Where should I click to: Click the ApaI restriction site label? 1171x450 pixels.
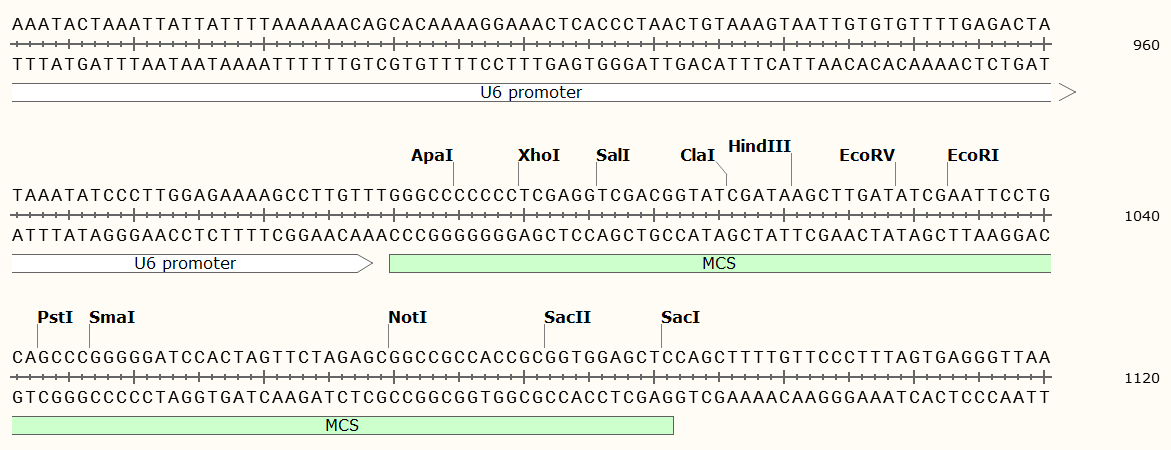click(432, 156)
